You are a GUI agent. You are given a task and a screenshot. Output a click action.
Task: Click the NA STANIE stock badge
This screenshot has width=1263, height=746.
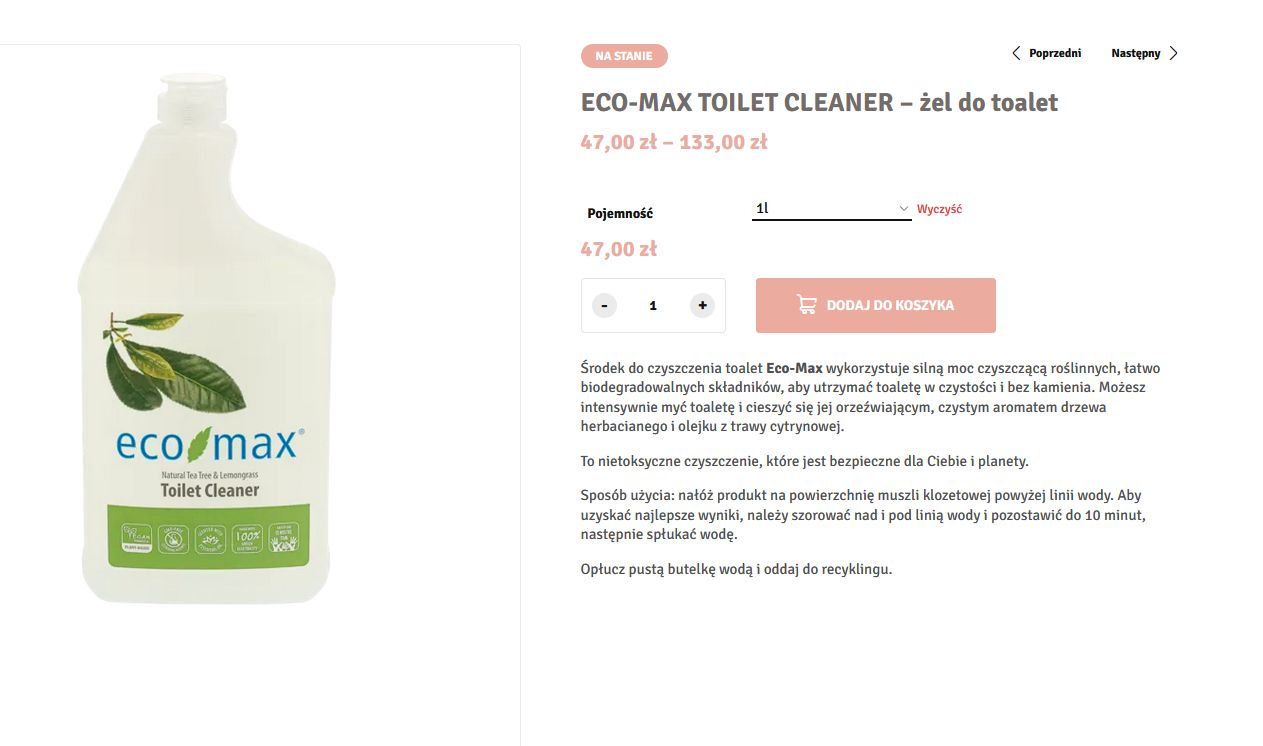pyautogui.click(x=624, y=56)
